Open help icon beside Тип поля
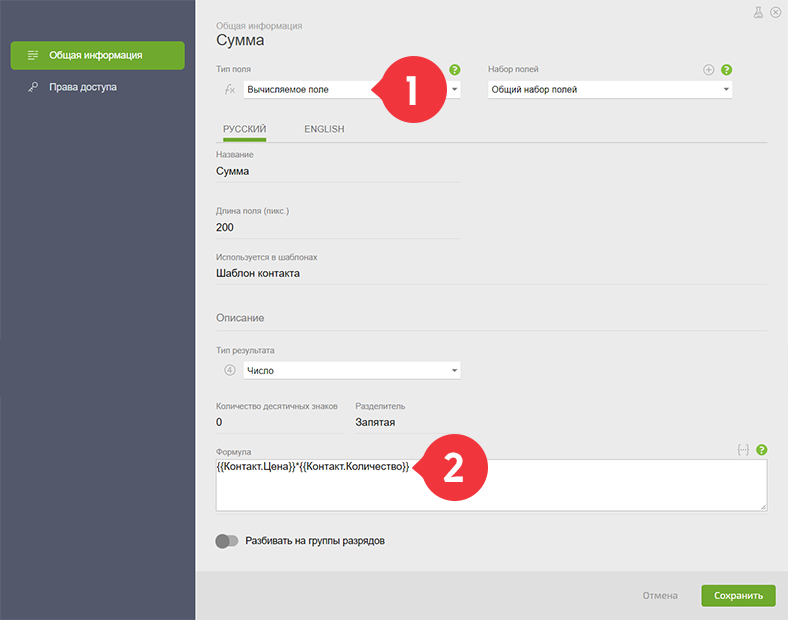This screenshot has height=620, width=788. pyautogui.click(x=454, y=70)
